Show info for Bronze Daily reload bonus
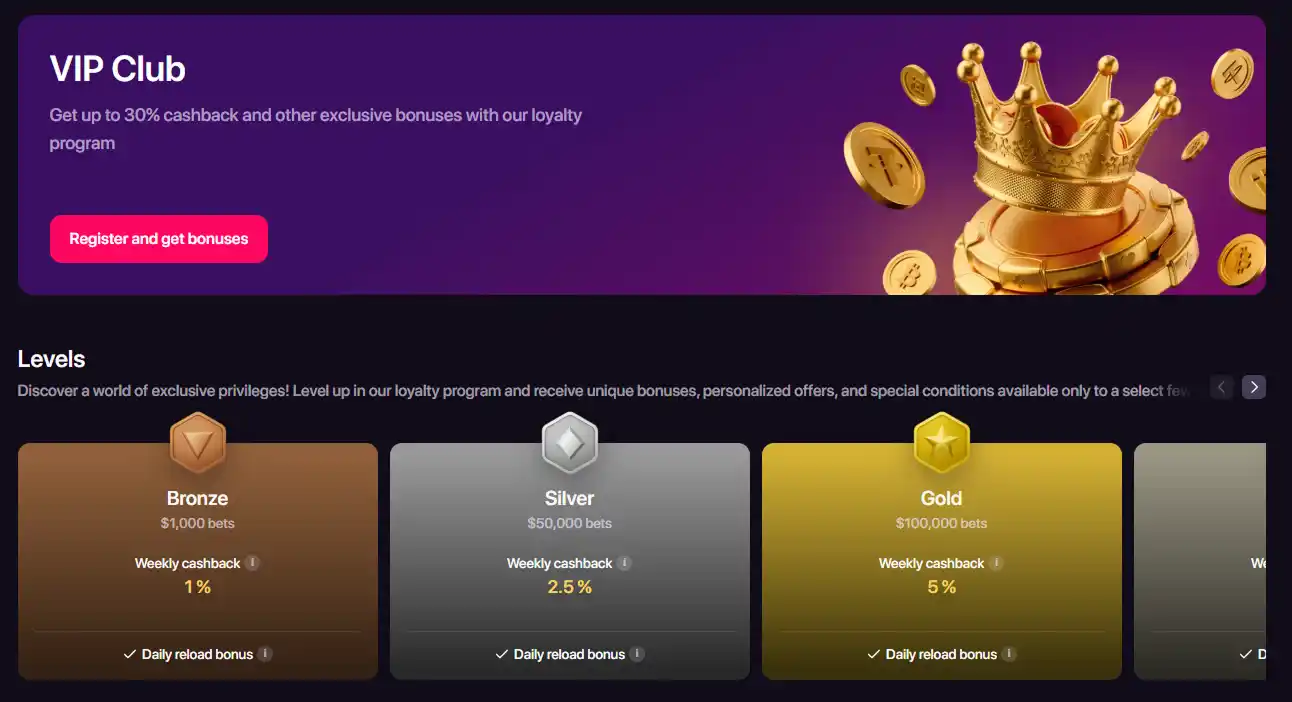This screenshot has height=702, width=1292. click(265, 654)
